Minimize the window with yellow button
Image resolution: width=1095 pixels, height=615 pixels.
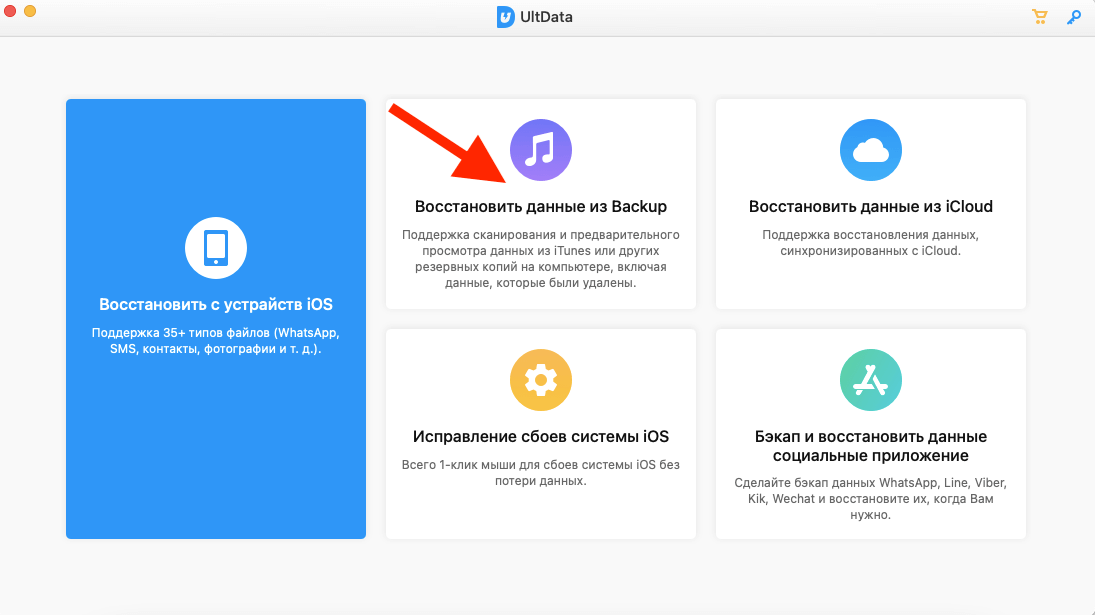(x=30, y=10)
